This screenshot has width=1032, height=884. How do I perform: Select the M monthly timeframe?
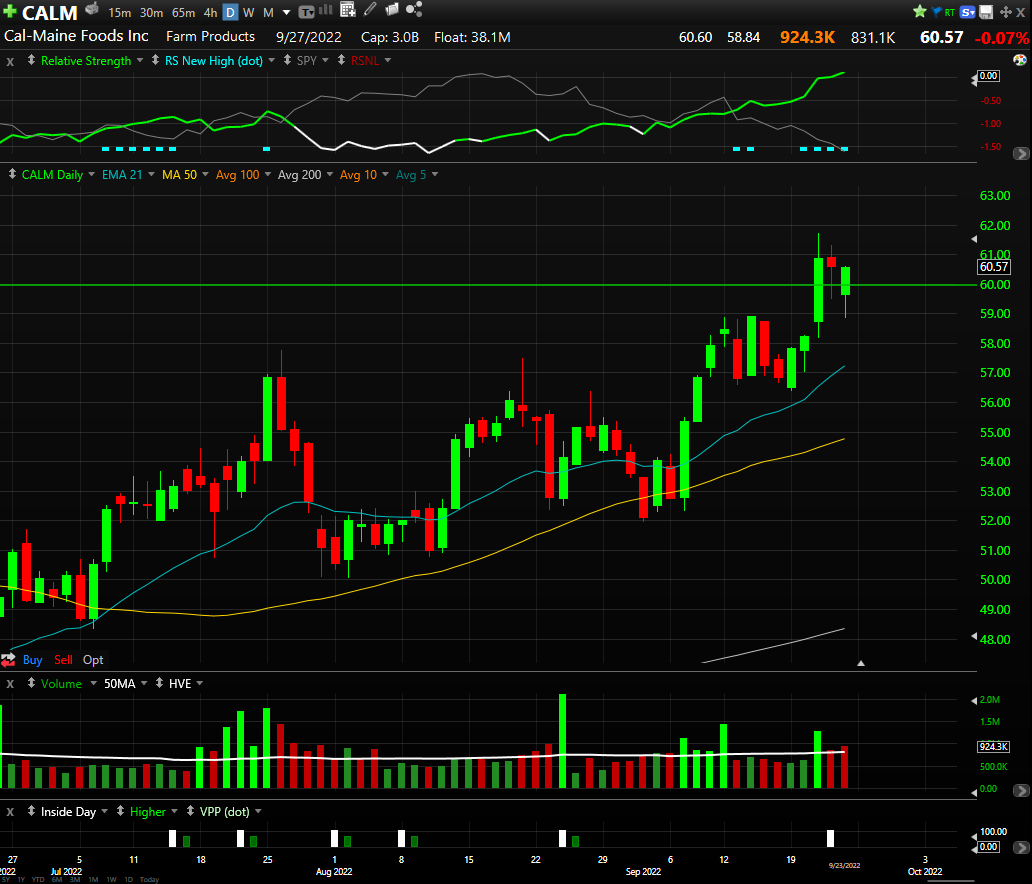click(268, 13)
